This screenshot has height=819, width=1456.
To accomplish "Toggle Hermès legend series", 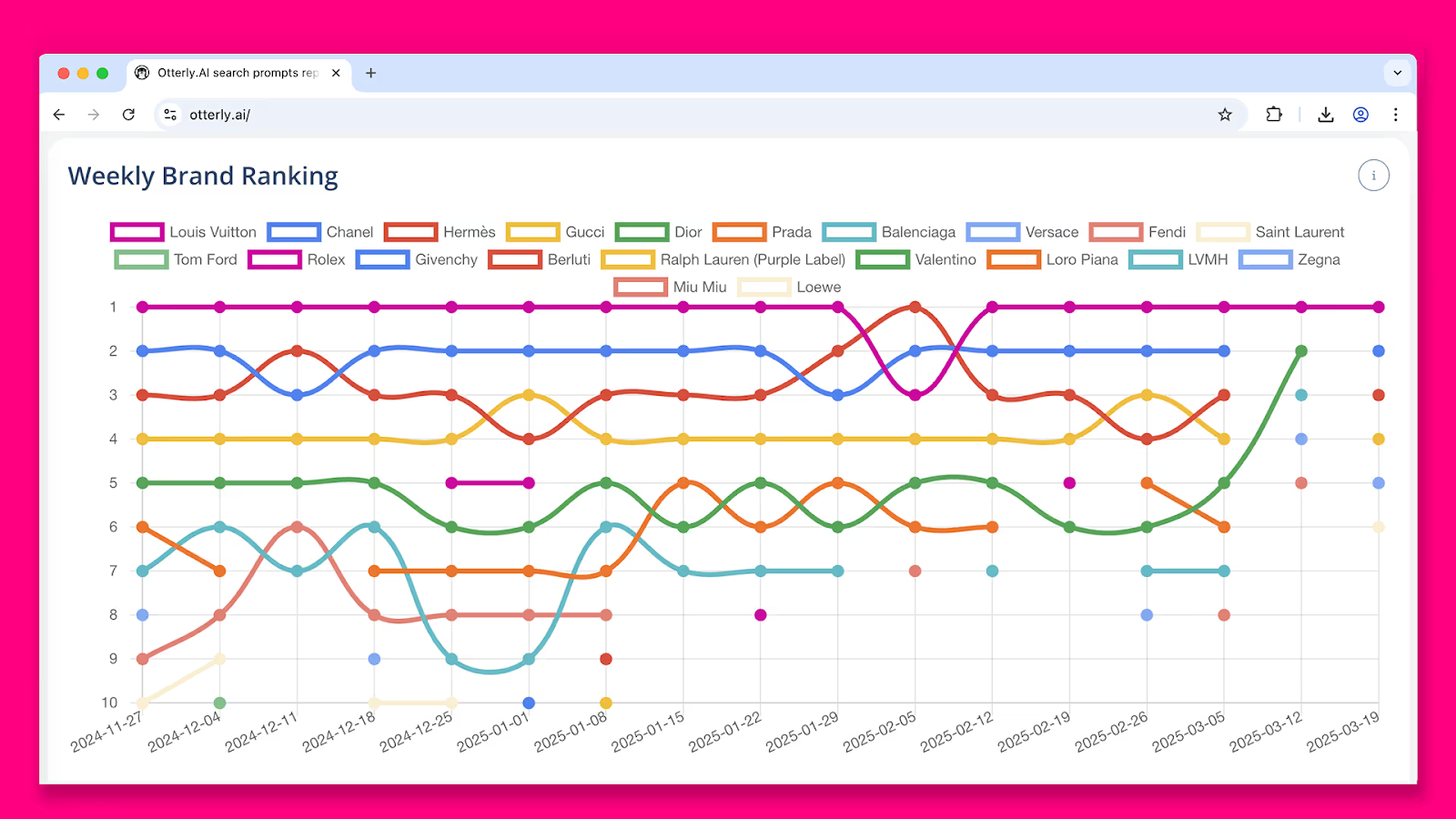I will click(x=440, y=232).
